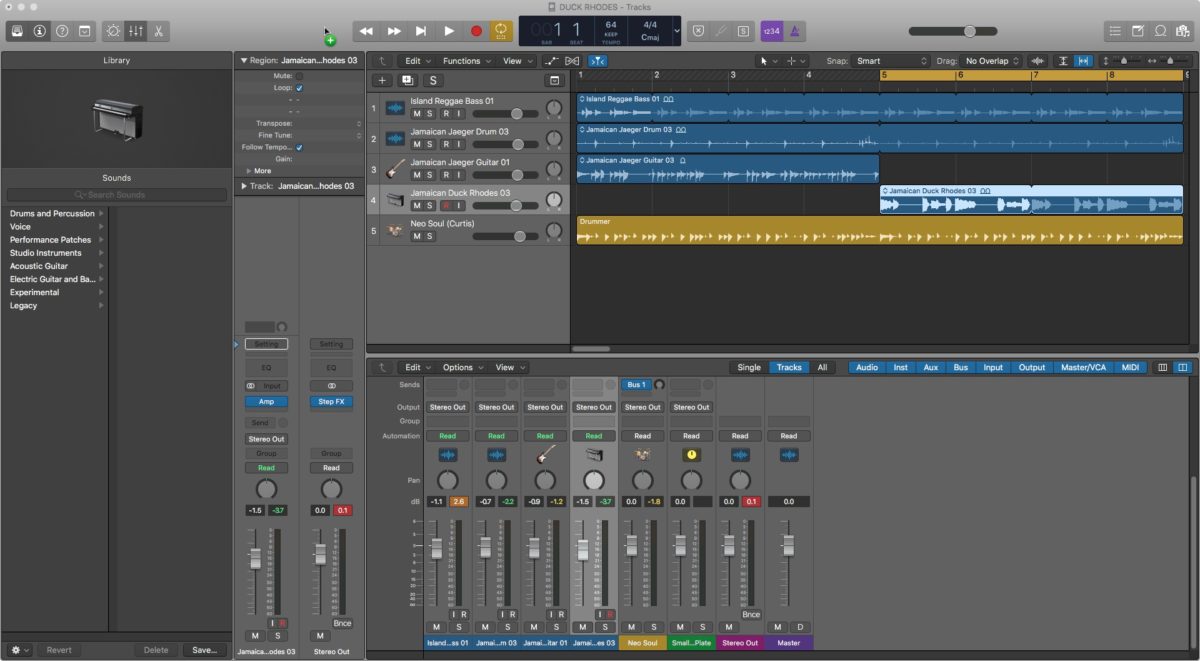
Task: Switch mixer to the Single view
Action: [x=749, y=367]
